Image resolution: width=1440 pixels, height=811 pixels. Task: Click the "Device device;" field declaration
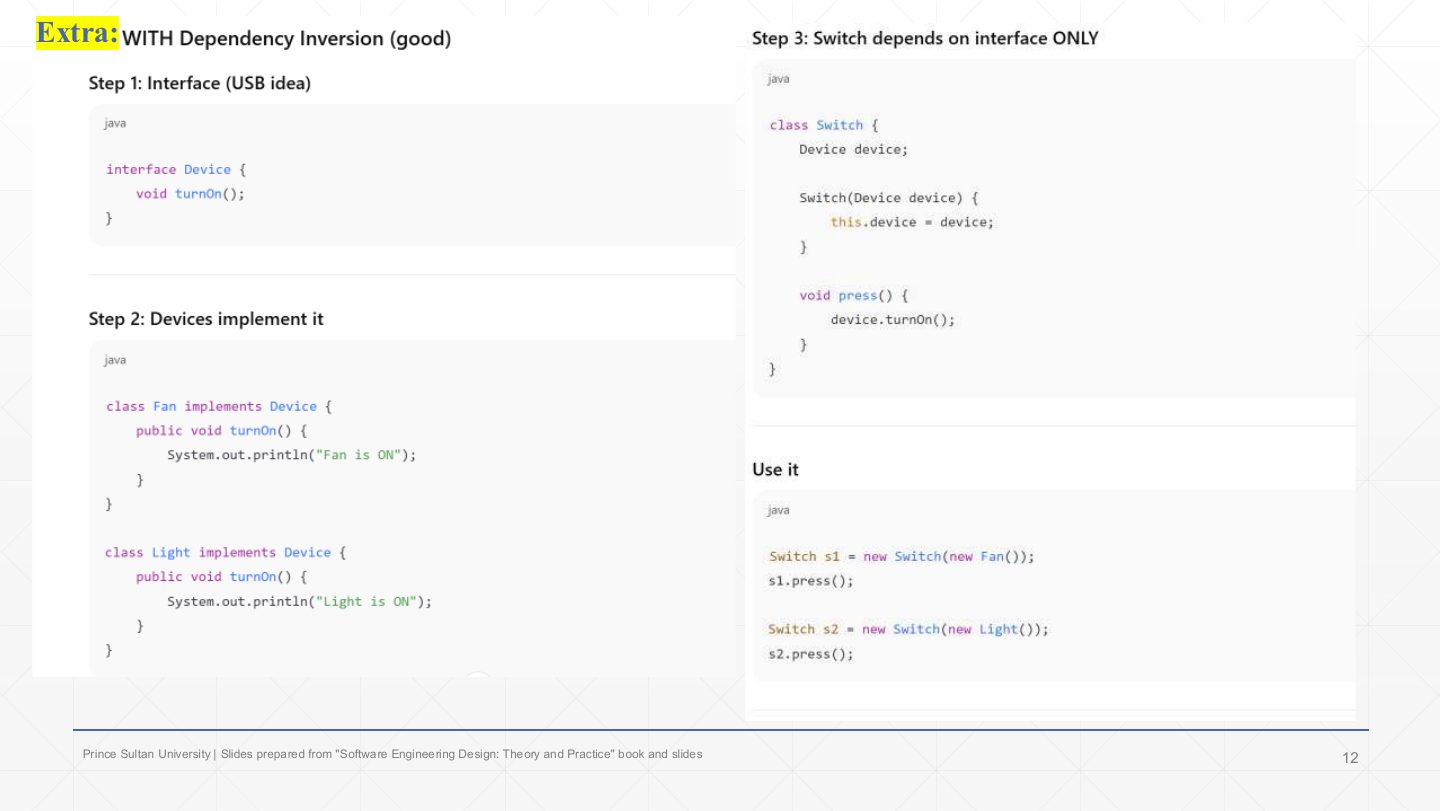tap(853, 150)
